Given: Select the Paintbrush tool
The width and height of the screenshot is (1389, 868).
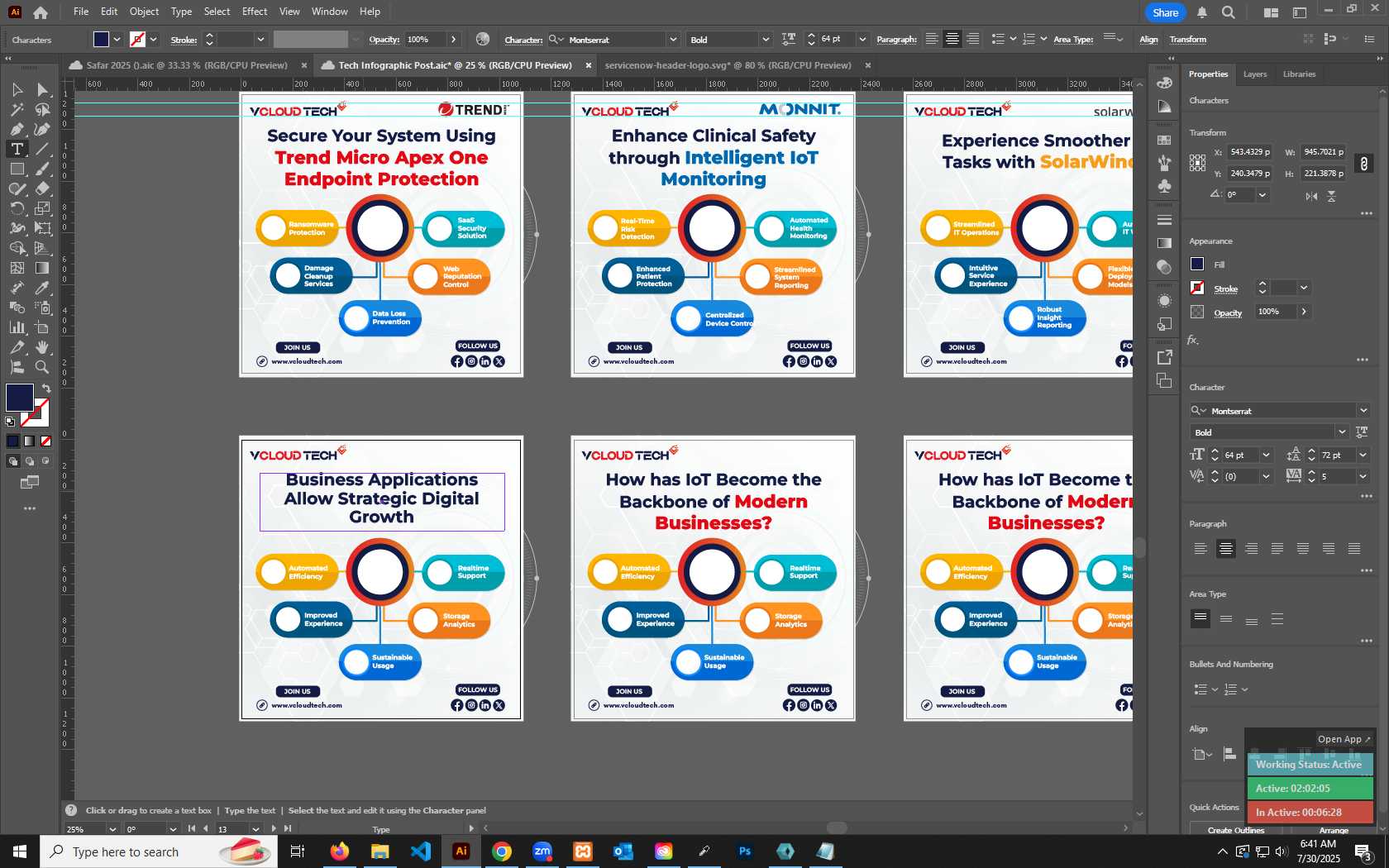Looking at the screenshot, I should pyautogui.click(x=43, y=169).
